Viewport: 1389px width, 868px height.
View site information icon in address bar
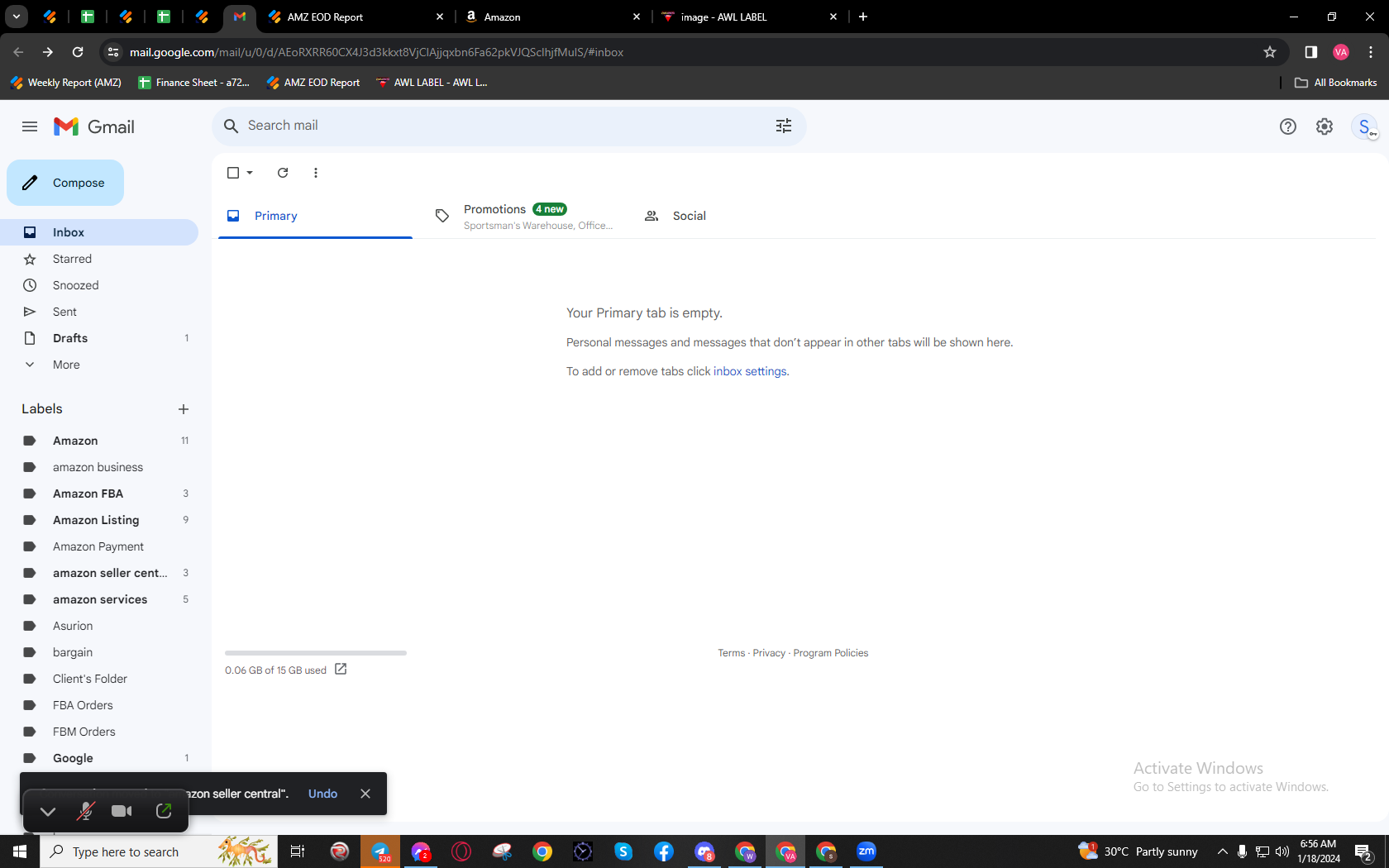113,52
